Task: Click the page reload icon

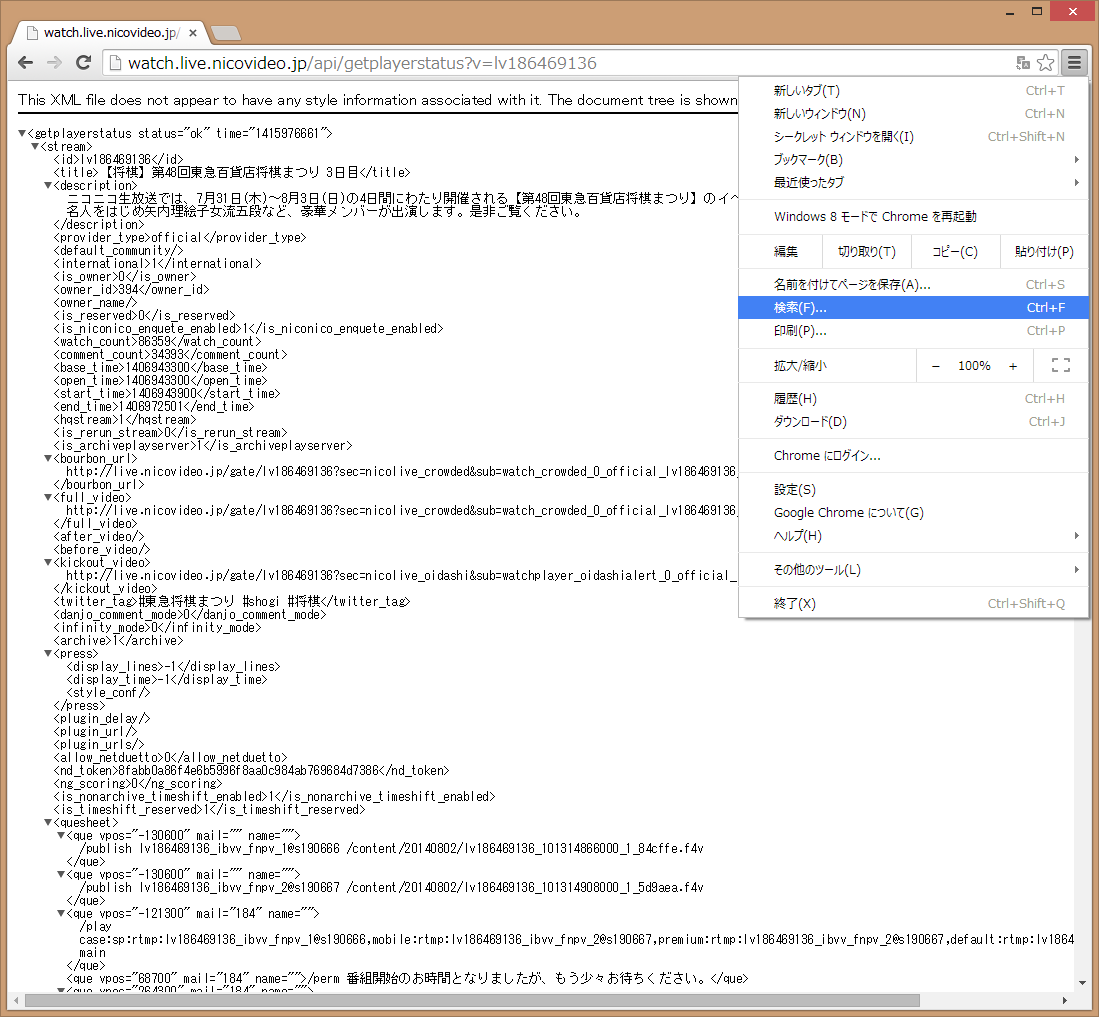Action: point(83,63)
